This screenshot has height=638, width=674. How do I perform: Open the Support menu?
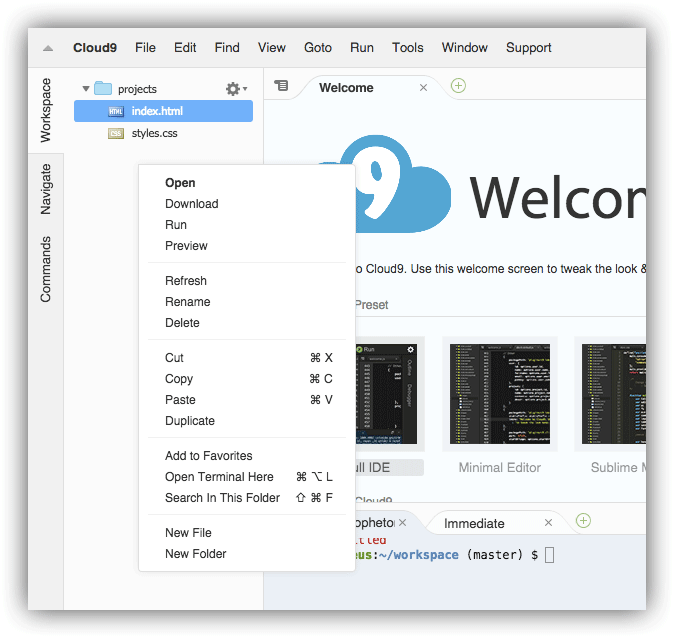pyautogui.click(x=528, y=48)
